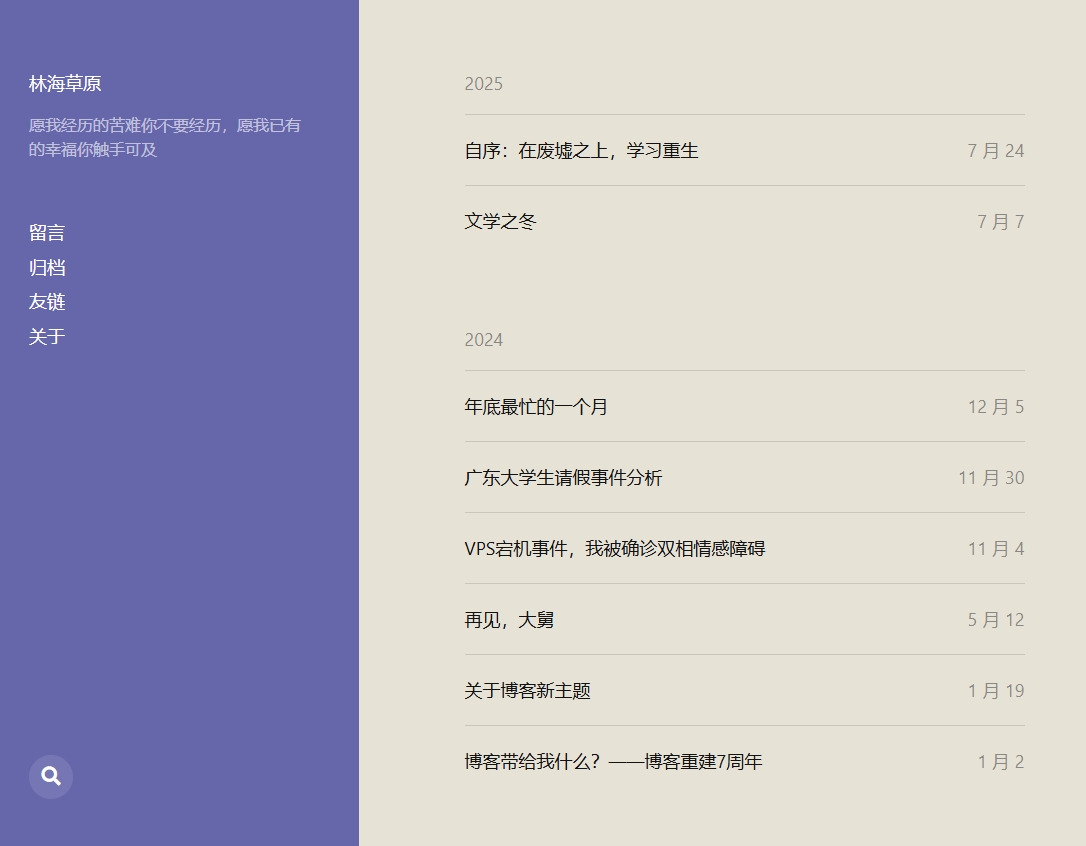Screen dimensions: 1086x846
Task: Click the 2024 year heading
Action: click(x=483, y=340)
